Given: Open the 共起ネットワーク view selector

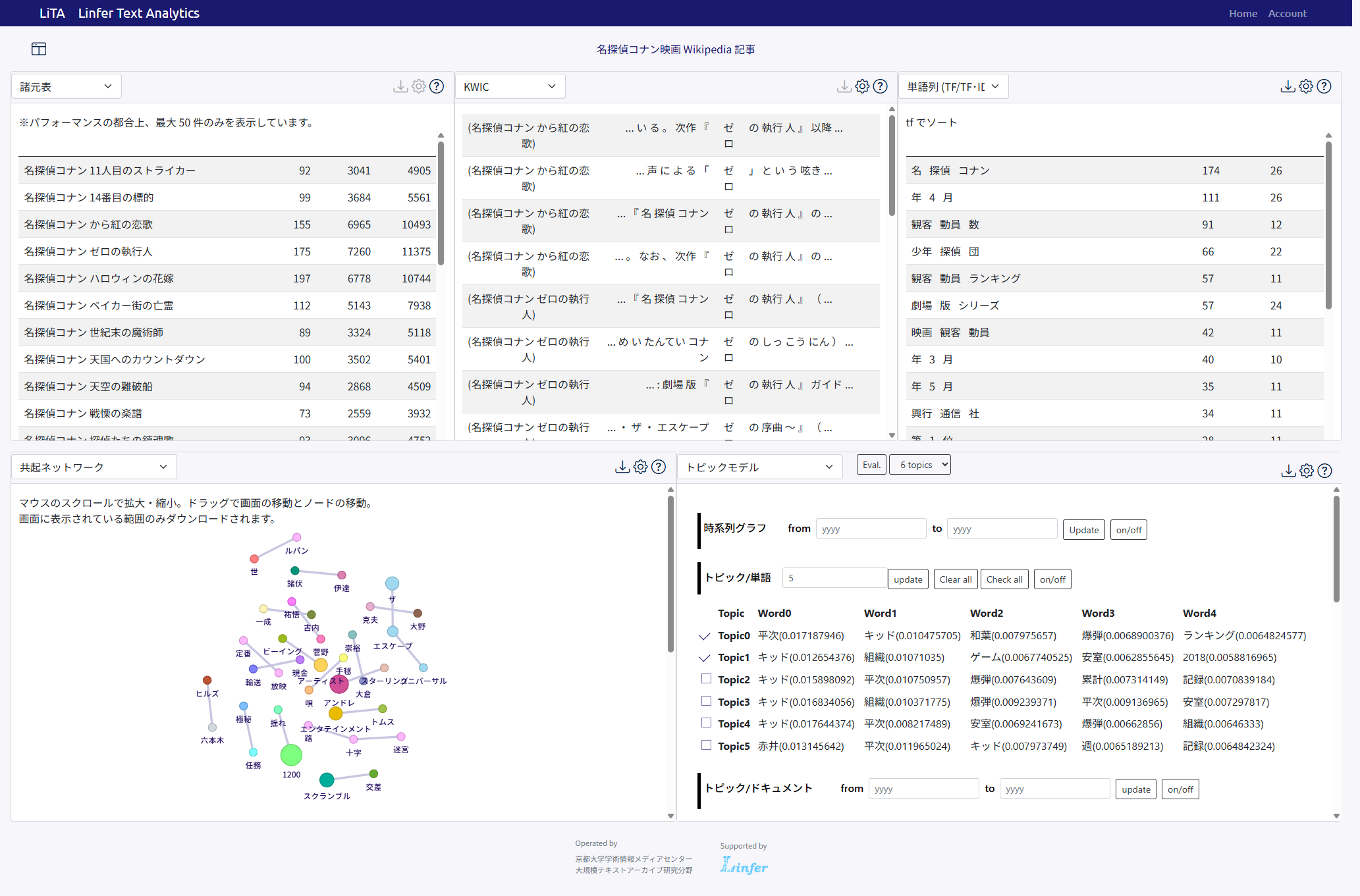Looking at the screenshot, I should [94, 467].
